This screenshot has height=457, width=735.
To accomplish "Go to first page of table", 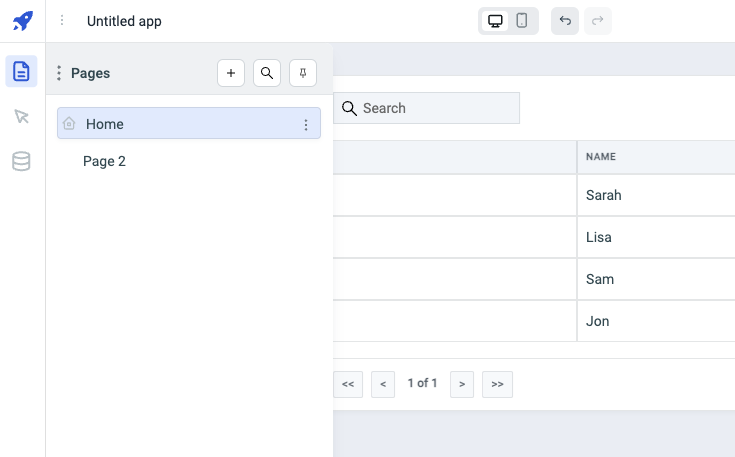I will click(x=348, y=384).
